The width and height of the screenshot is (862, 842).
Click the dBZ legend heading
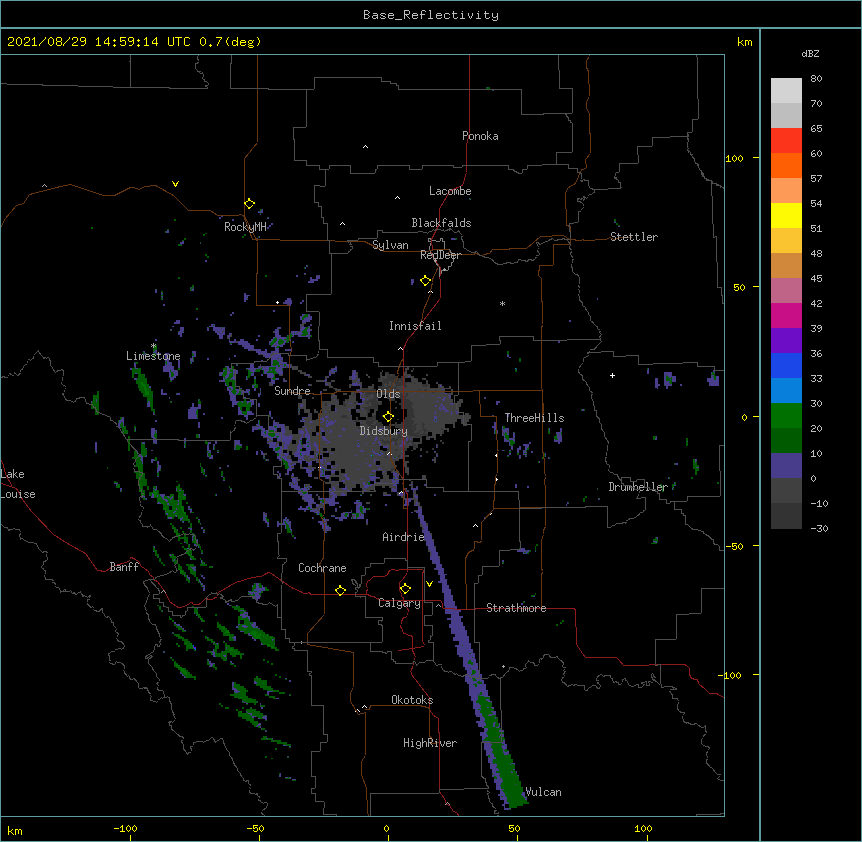coord(810,53)
